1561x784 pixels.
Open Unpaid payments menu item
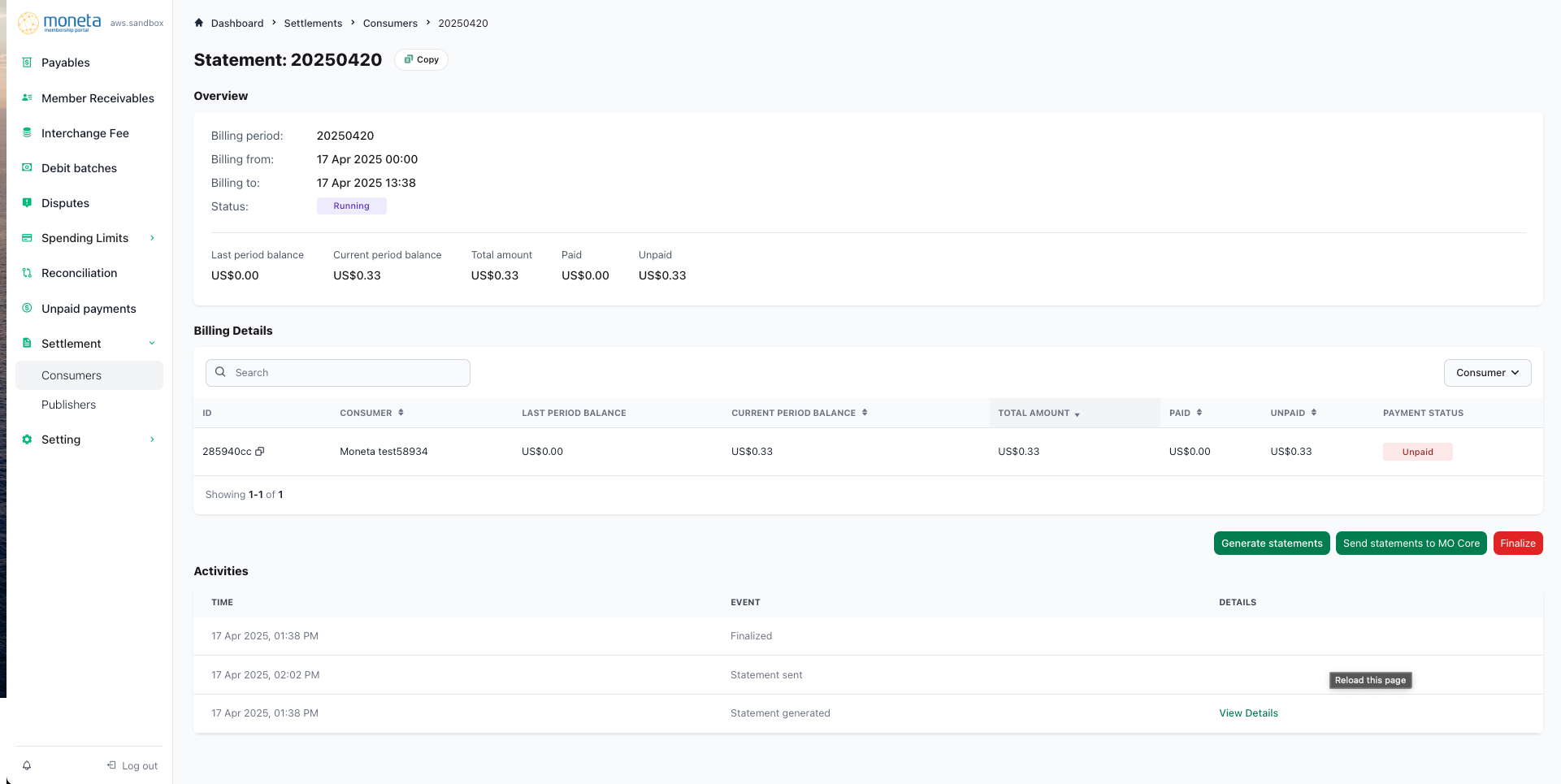click(x=89, y=308)
